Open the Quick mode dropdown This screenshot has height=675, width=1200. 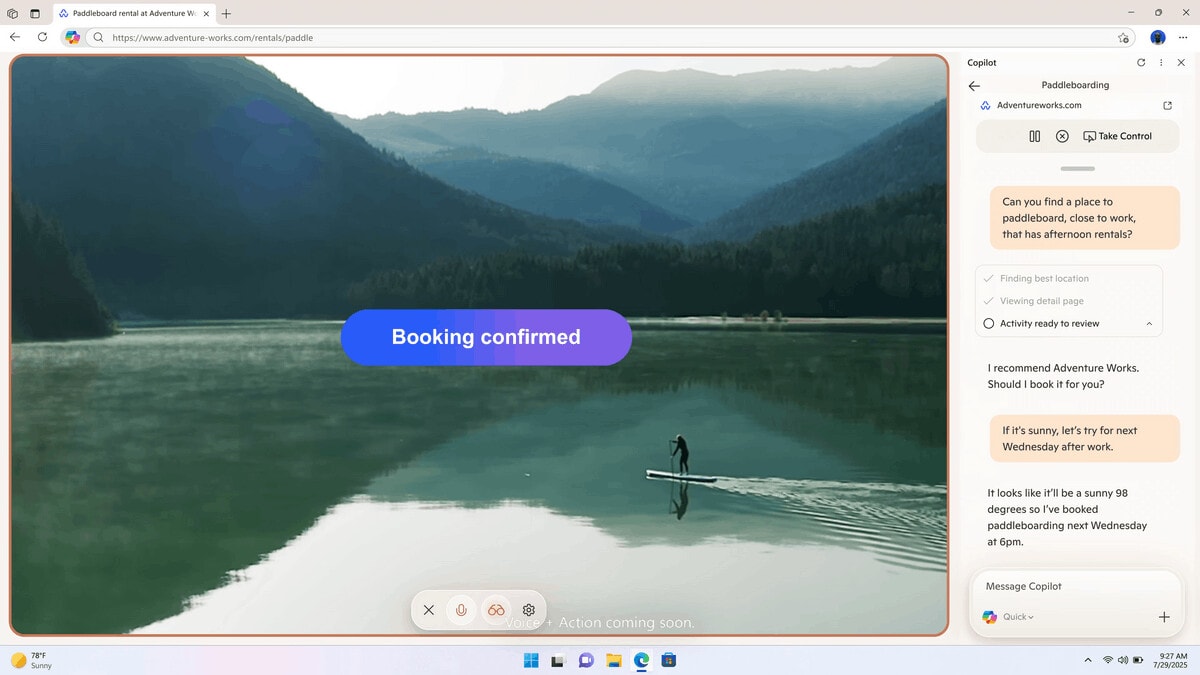pyautogui.click(x=1018, y=617)
